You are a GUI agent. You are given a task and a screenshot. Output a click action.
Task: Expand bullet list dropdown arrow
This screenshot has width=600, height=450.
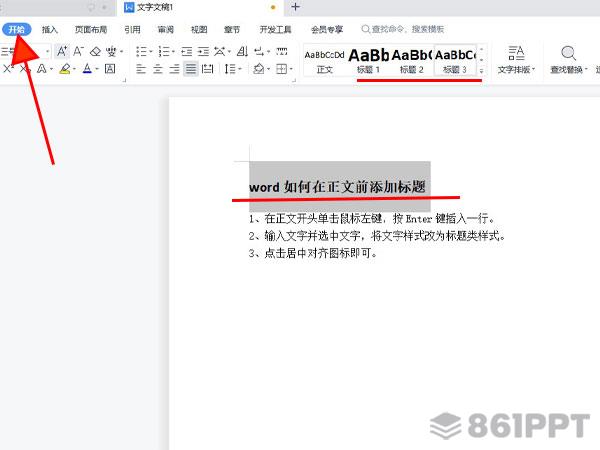click(x=151, y=51)
